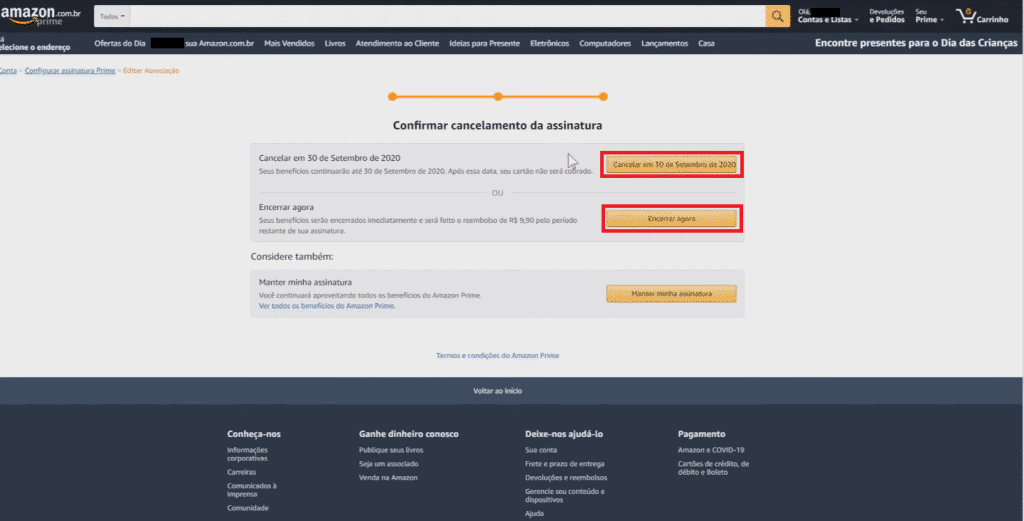Open Ideias para Presente
The height and width of the screenshot is (521, 1024).
[485, 43]
